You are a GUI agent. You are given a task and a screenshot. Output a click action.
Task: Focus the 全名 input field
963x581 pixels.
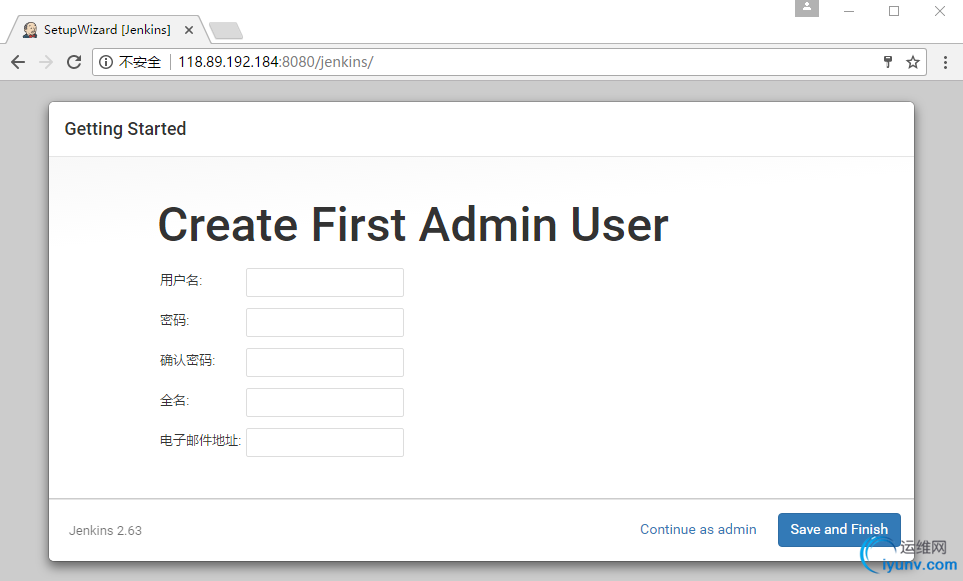[x=325, y=402]
